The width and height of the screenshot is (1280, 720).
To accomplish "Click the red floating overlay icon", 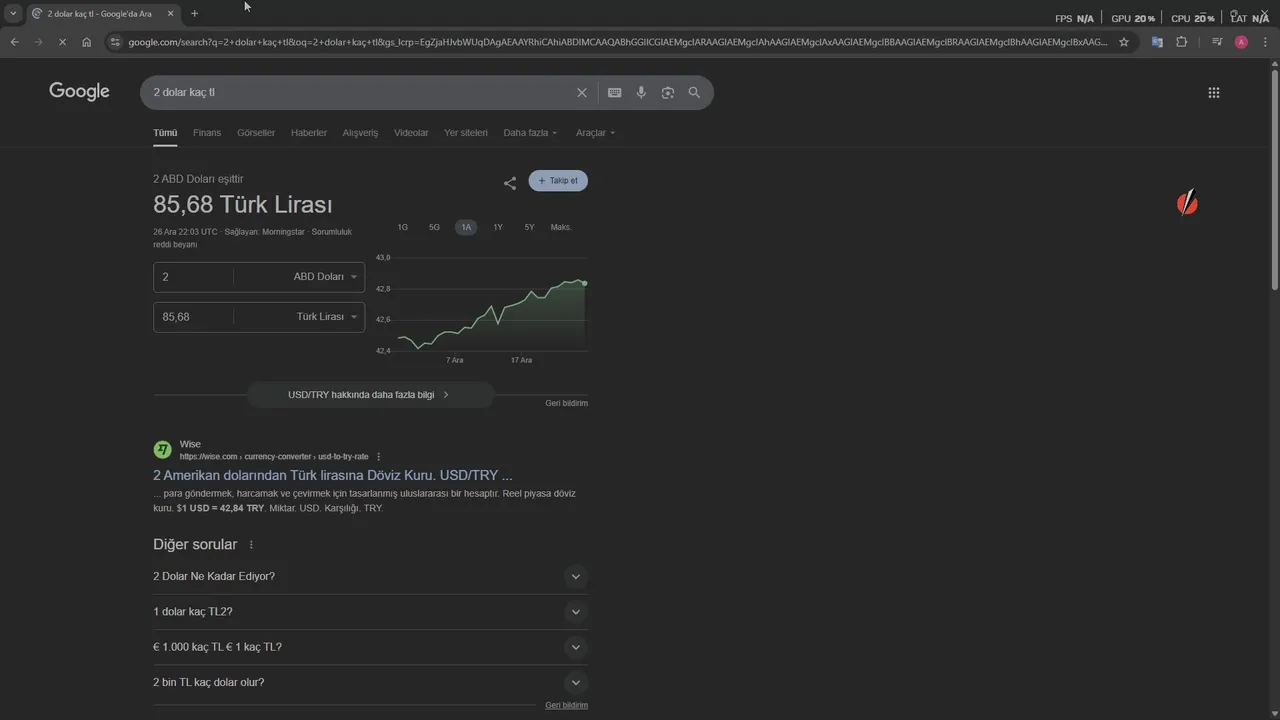I will (1187, 203).
